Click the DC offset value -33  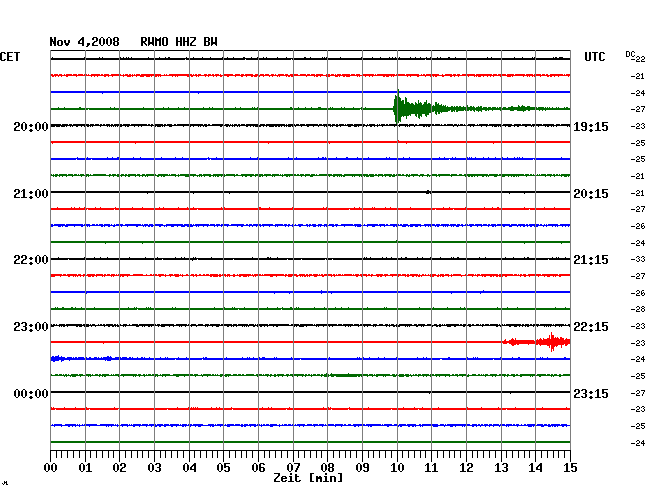638,259
